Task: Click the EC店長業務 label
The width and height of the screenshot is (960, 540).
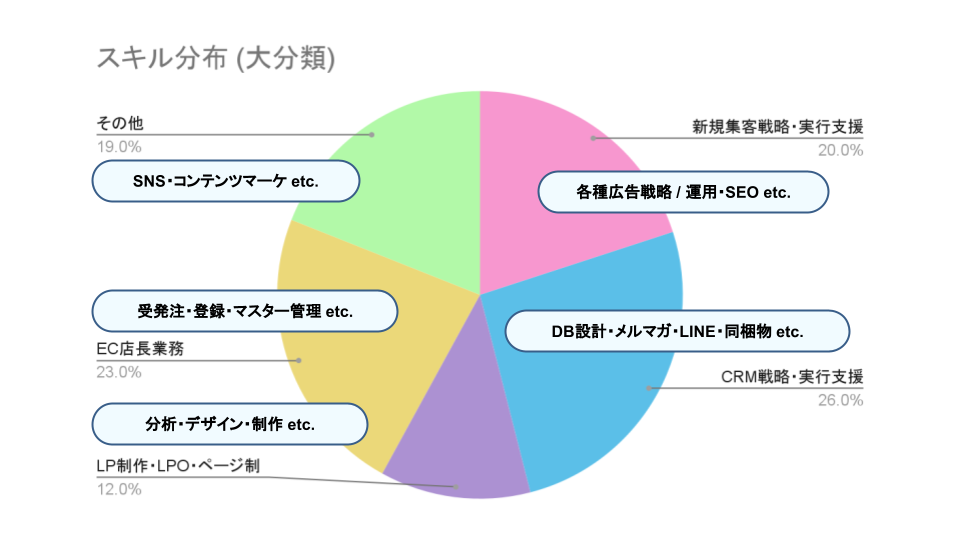Action: click(140, 350)
